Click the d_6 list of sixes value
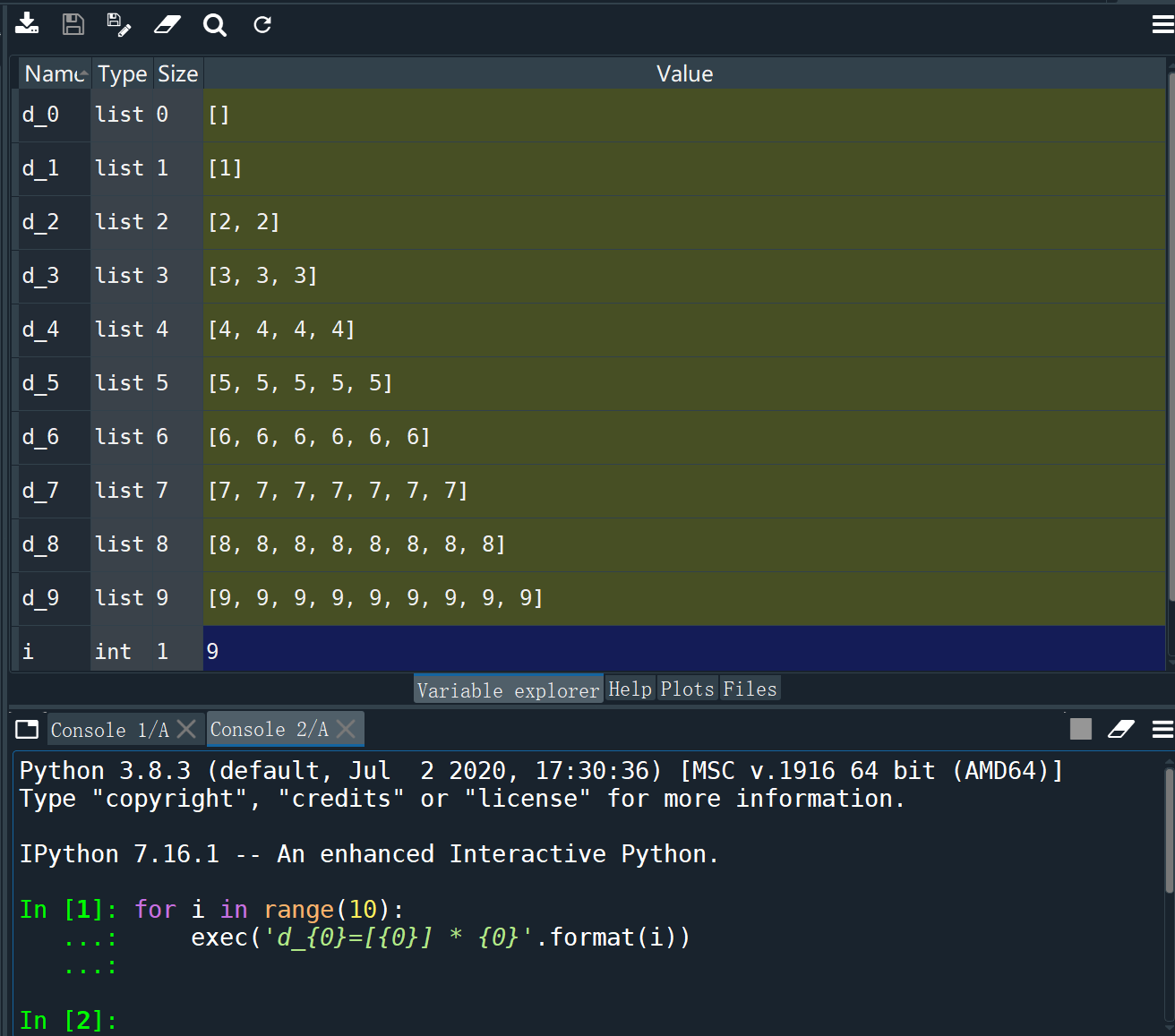The width and height of the screenshot is (1175, 1036). click(684, 437)
